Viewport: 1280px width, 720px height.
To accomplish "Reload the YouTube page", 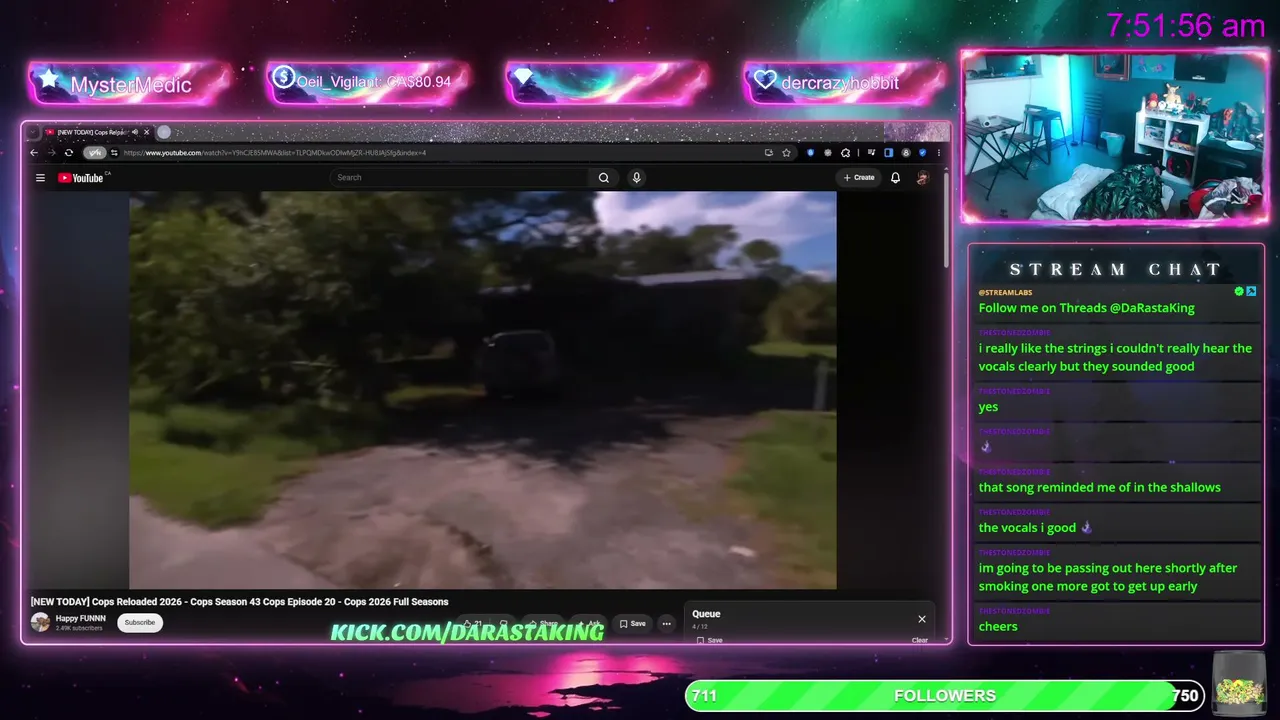I will pyautogui.click(x=69, y=153).
